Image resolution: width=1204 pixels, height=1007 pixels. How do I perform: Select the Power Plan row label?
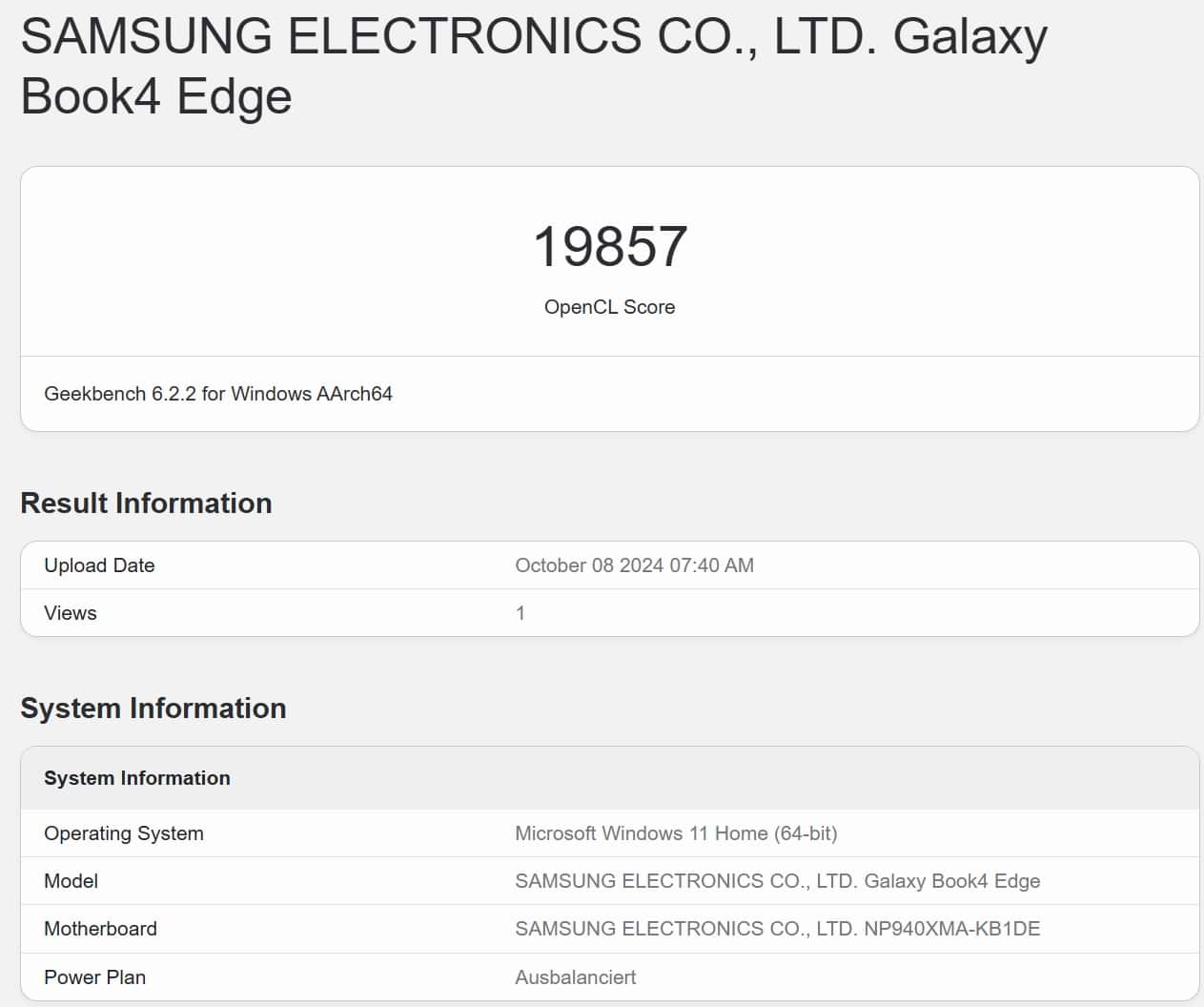[94, 977]
